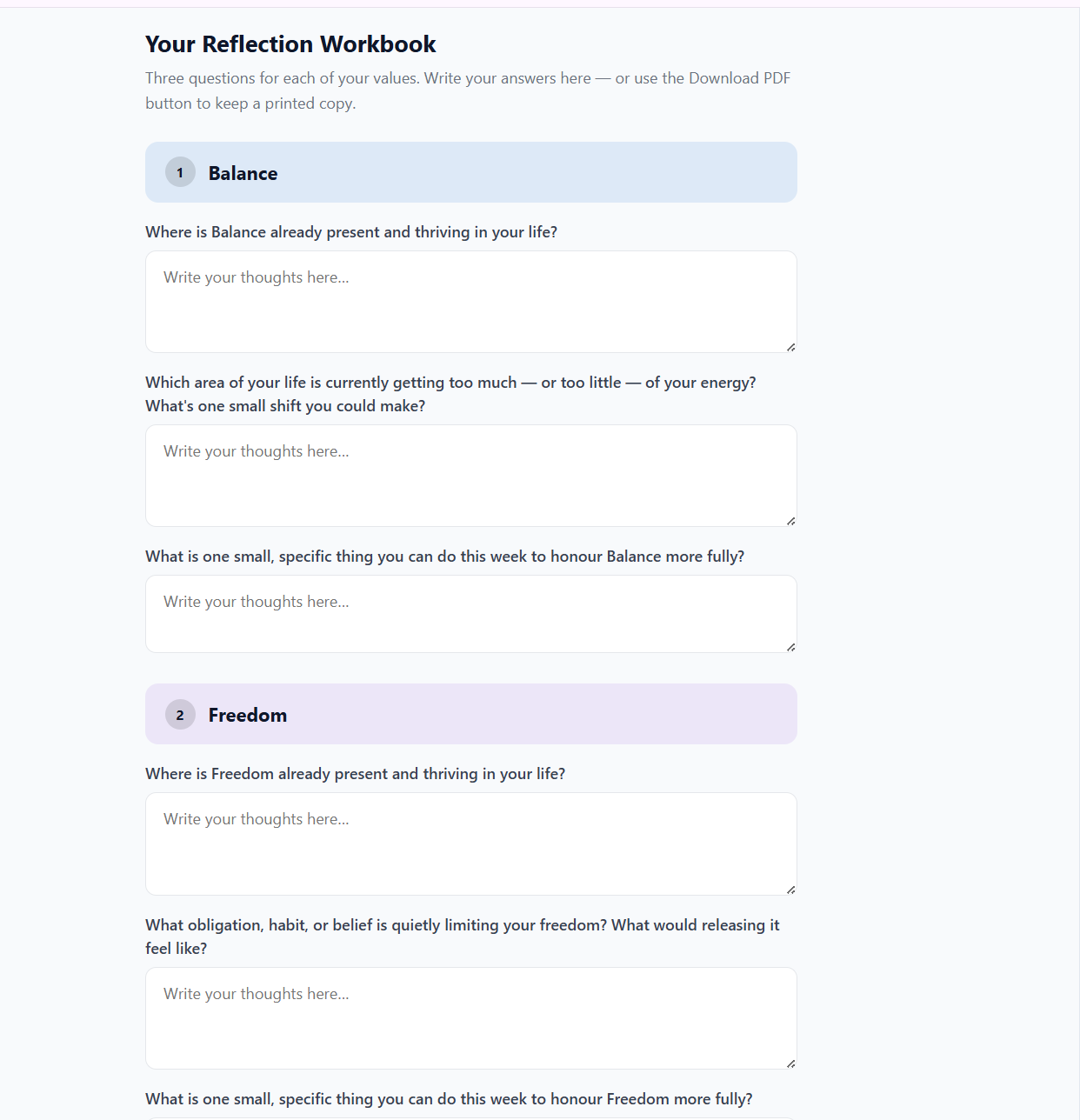
Task: Click resize handle of limiting-freedom answer box
Action: (x=790, y=1063)
